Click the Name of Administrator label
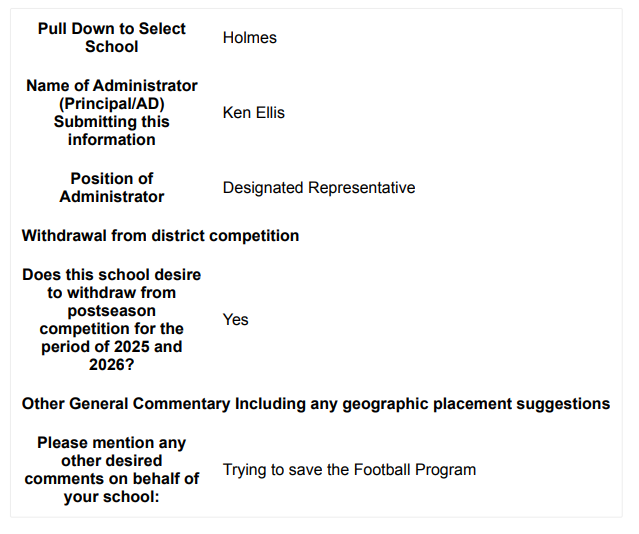This screenshot has width=639, height=534. pyautogui.click(x=111, y=113)
